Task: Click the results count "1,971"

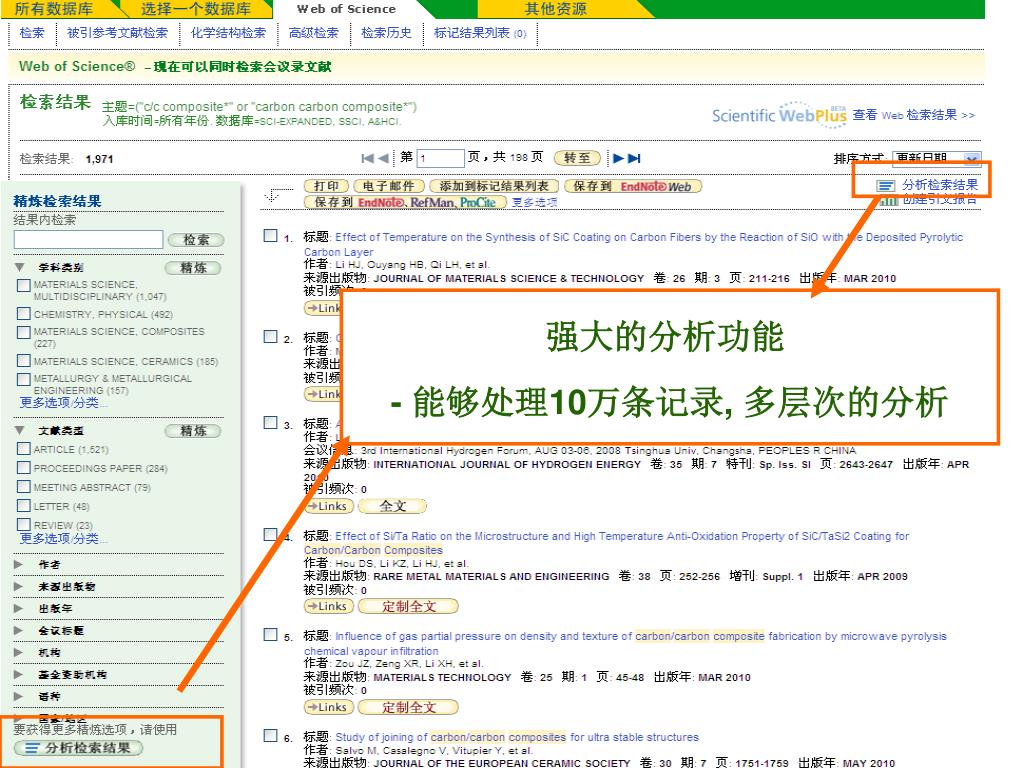Action: 99,159
